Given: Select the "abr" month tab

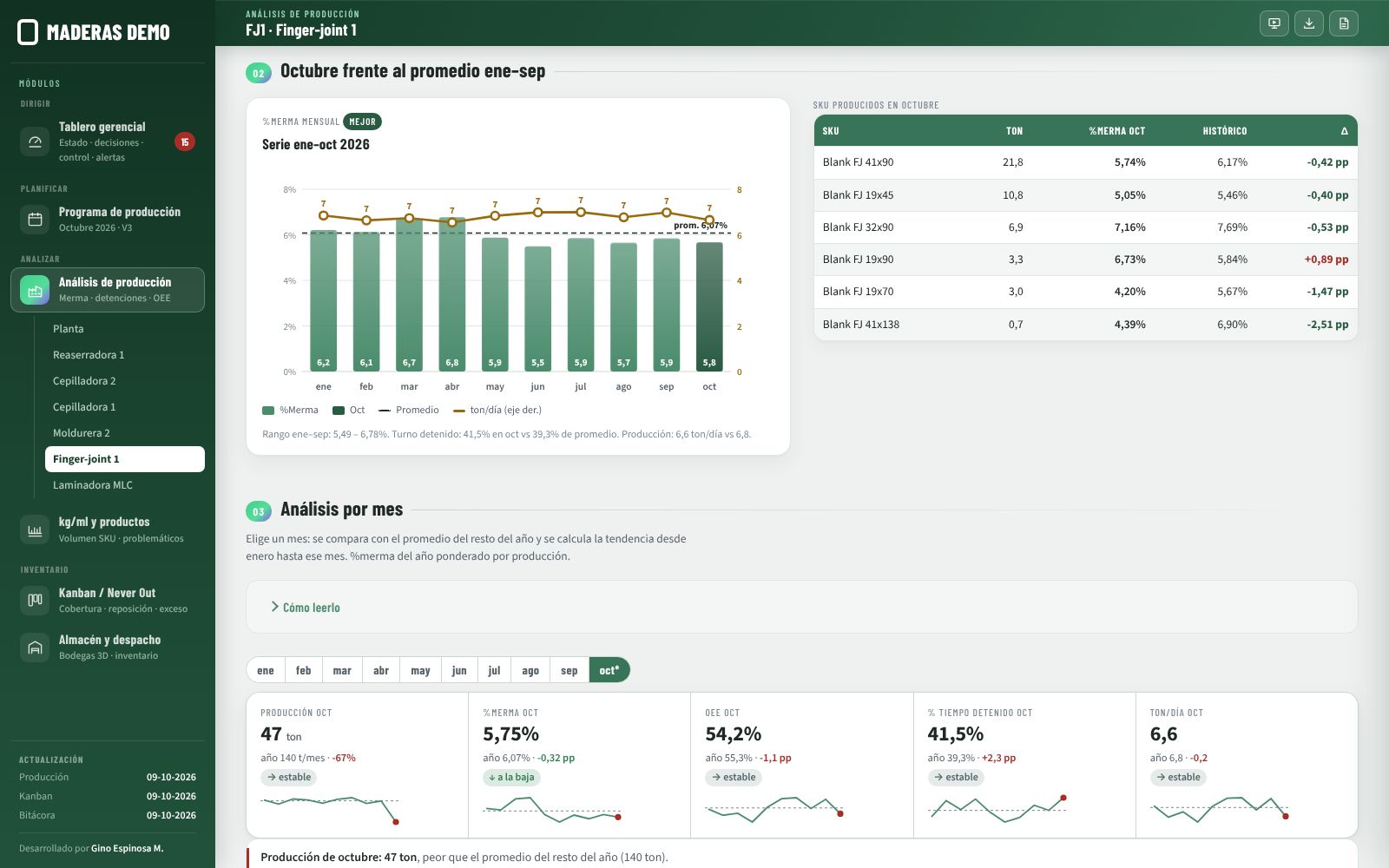Looking at the screenshot, I should pos(381,670).
